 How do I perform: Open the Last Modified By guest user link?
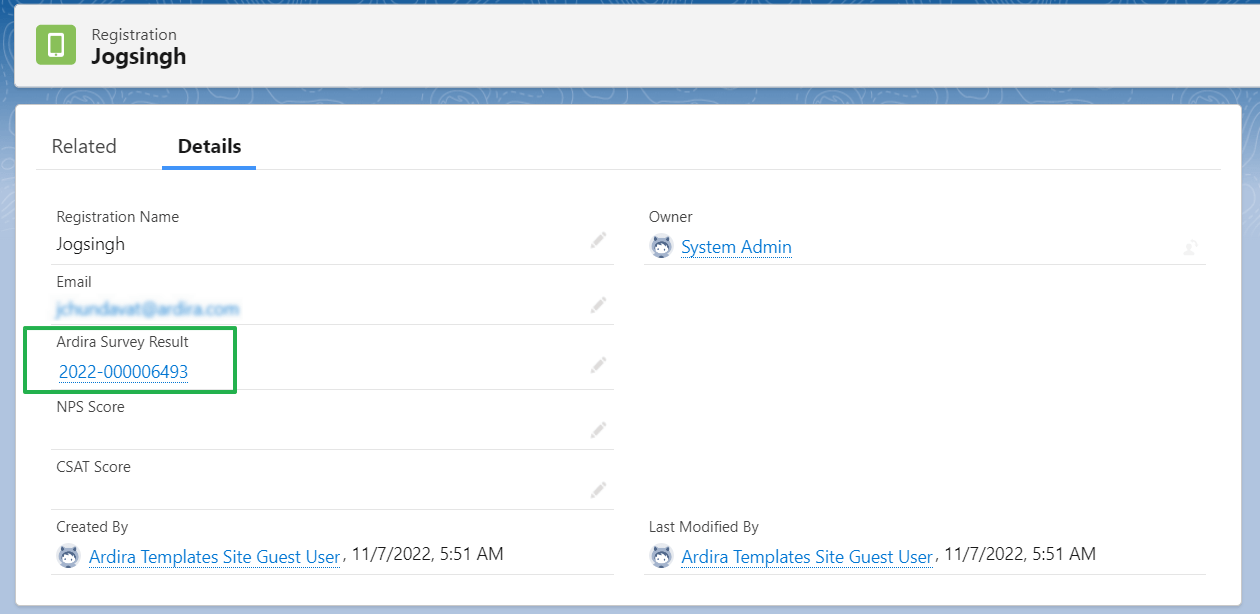tap(807, 556)
